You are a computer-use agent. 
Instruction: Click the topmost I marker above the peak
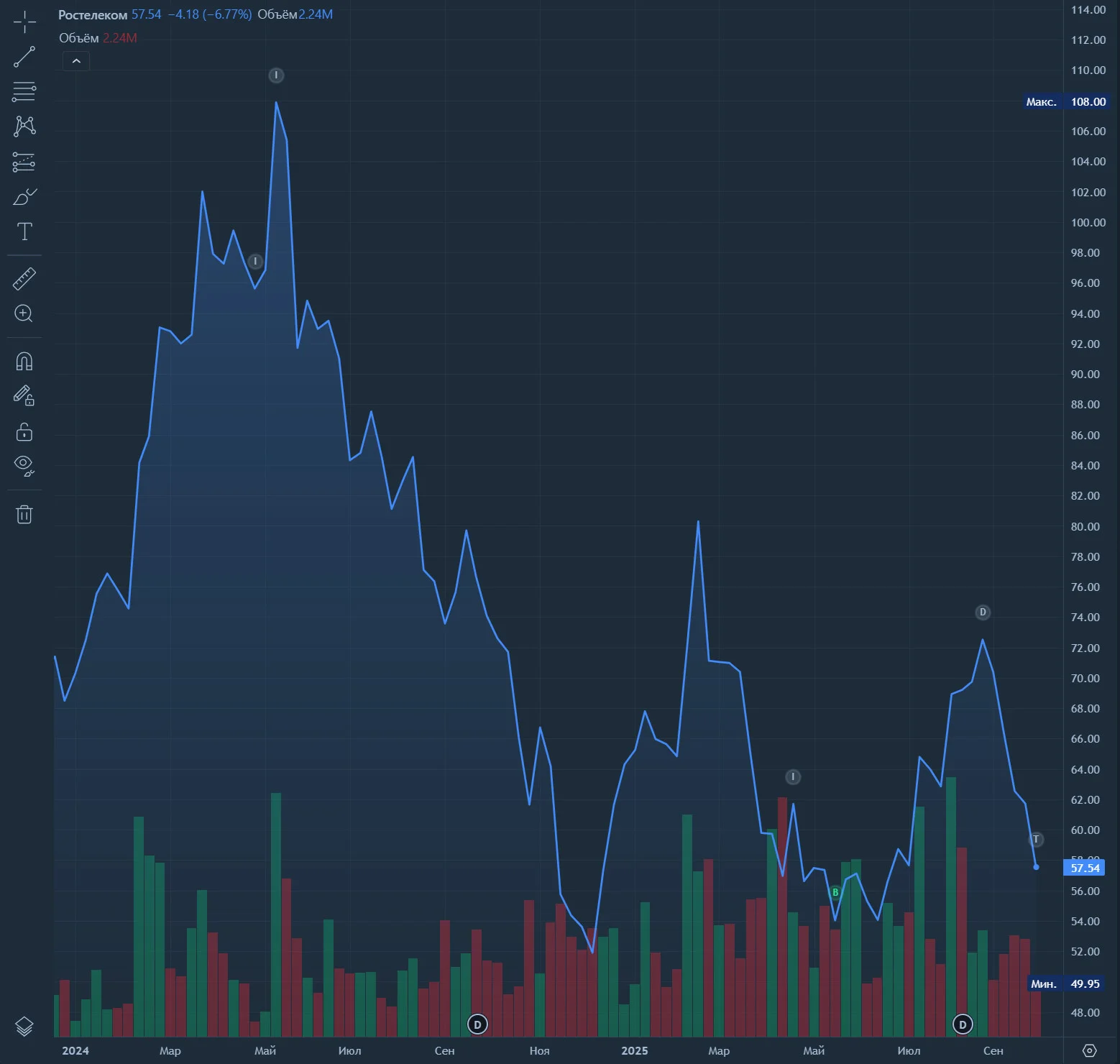(276, 75)
